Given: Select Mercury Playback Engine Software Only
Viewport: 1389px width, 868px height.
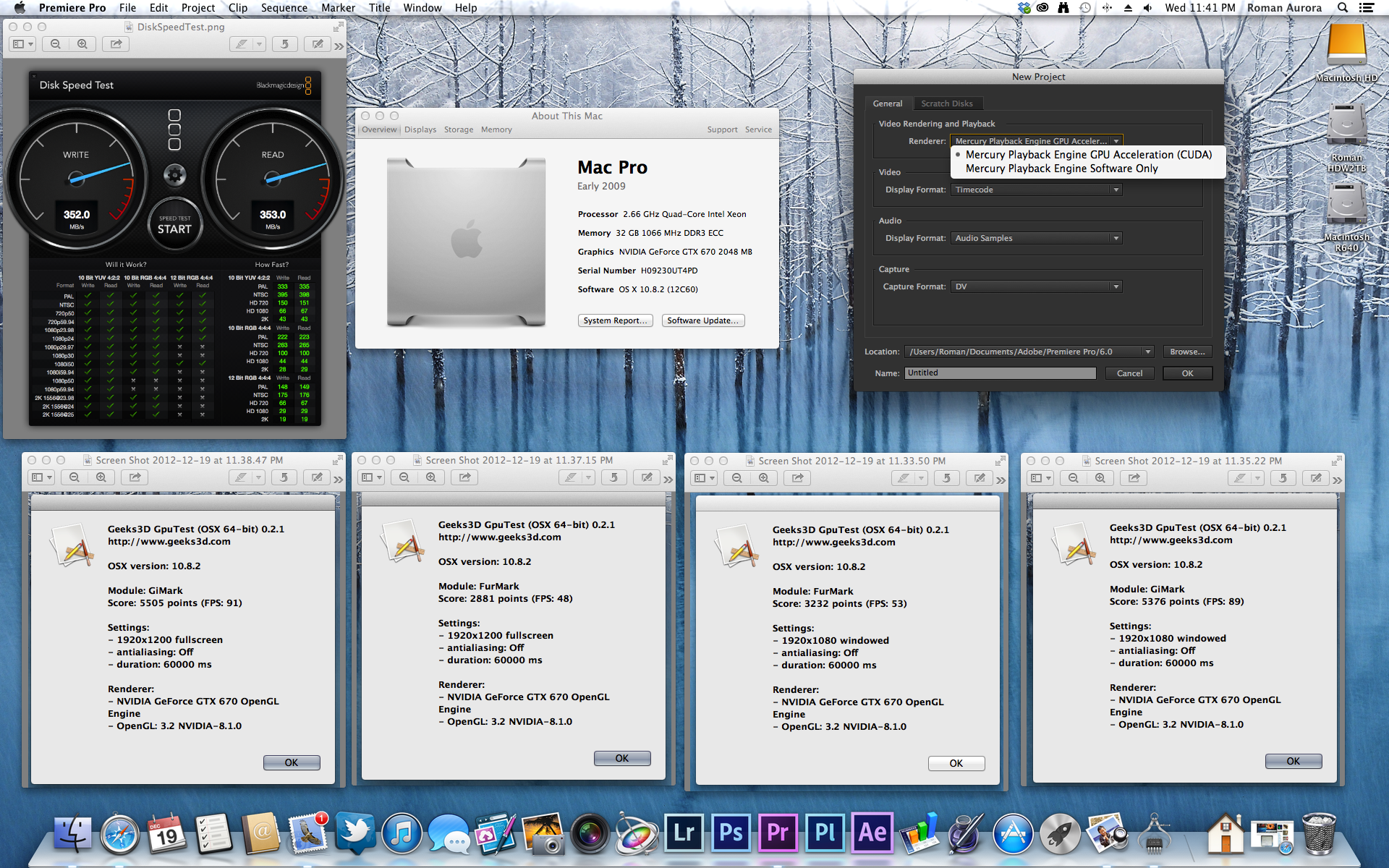Looking at the screenshot, I should [x=1061, y=169].
